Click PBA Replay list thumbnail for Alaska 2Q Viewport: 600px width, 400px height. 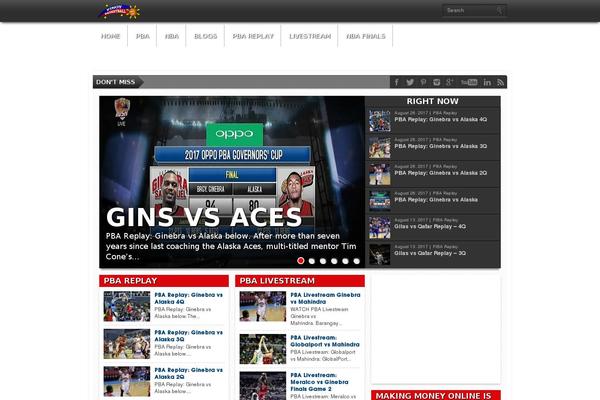point(127,381)
